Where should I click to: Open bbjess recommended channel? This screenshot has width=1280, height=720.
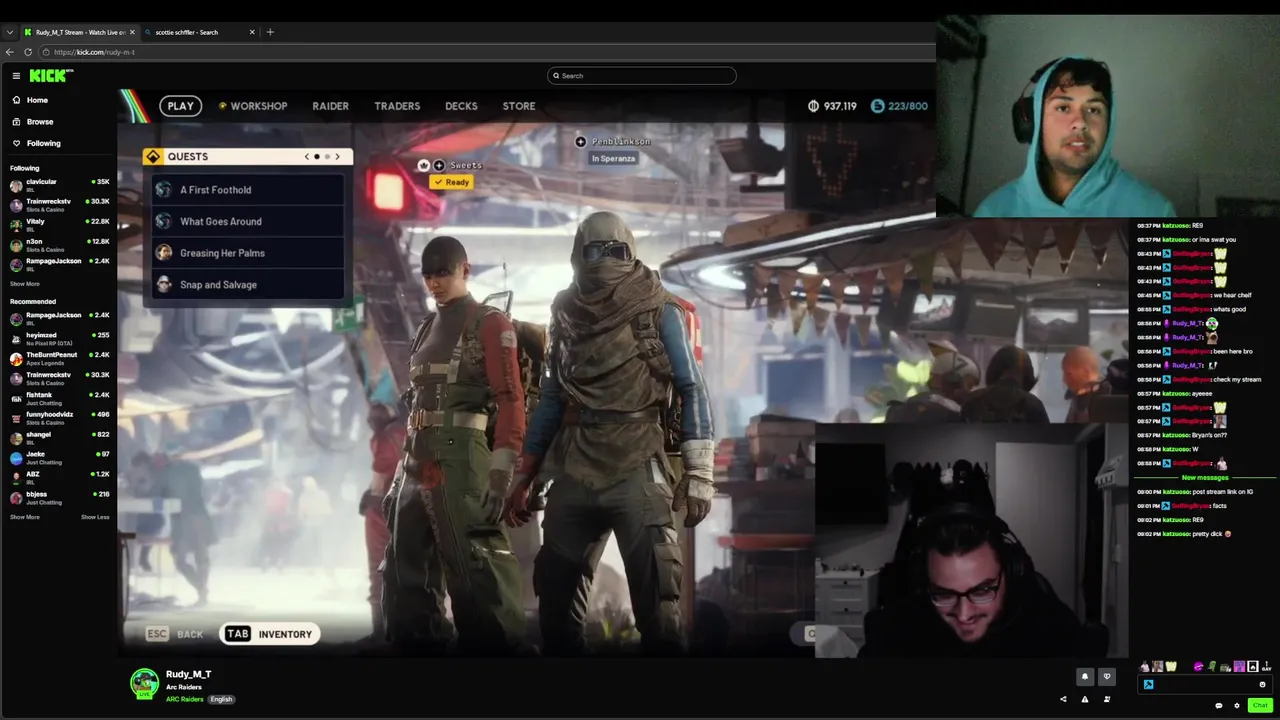[x=59, y=497]
